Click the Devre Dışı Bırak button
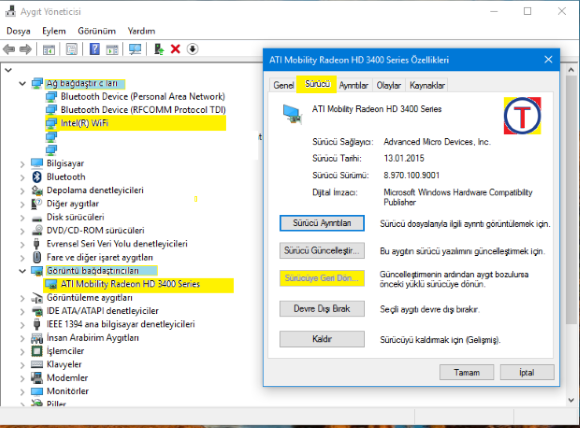The height and width of the screenshot is (428, 580). click(x=322, y=309)
